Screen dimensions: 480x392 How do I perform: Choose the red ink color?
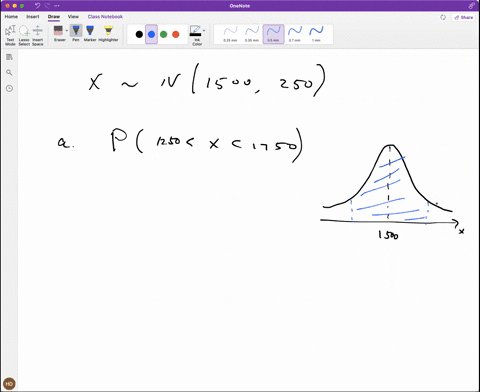(176, 34)
